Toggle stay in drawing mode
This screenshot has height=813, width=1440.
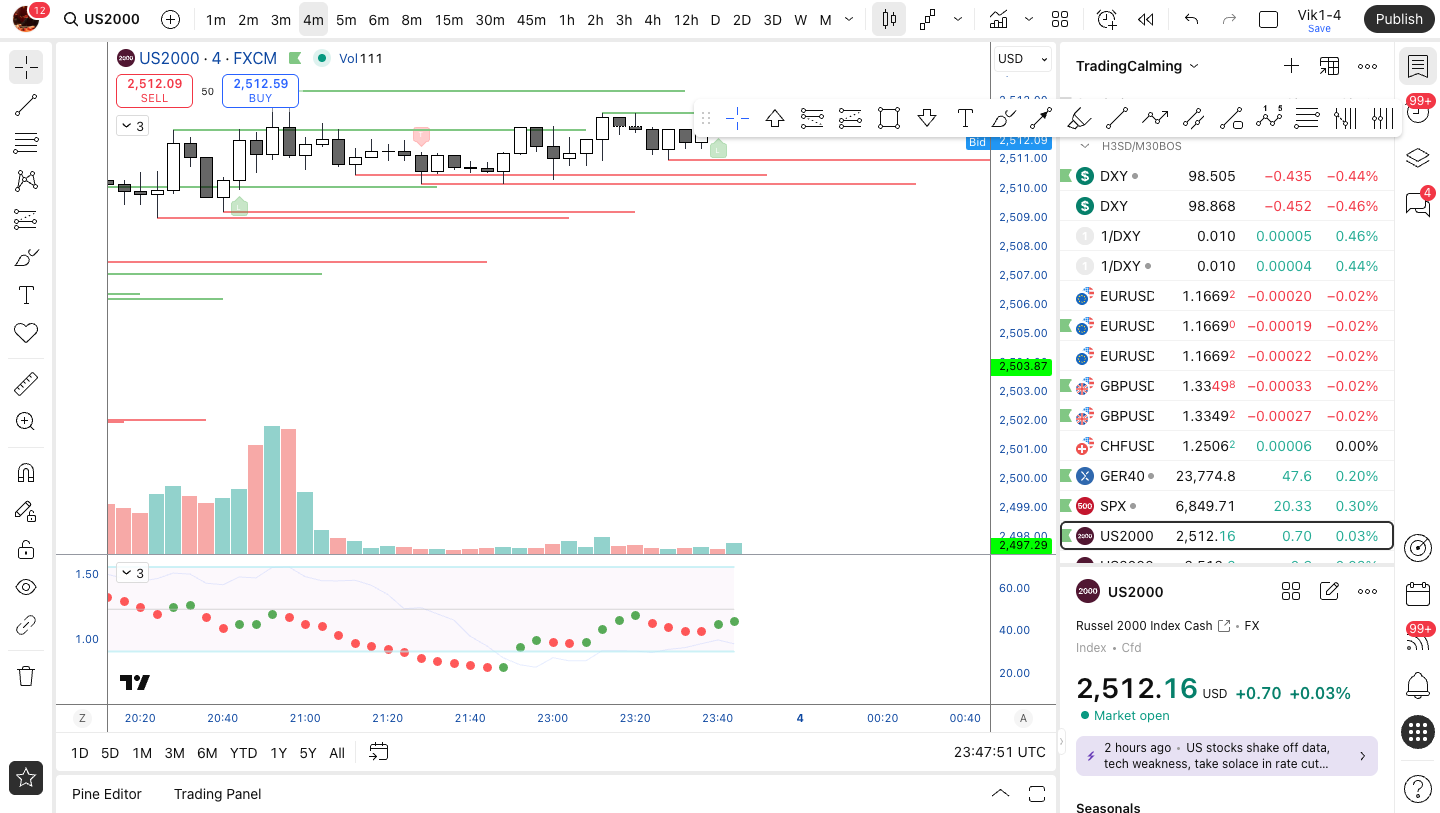pyautogui.click(x=26, y=511)
